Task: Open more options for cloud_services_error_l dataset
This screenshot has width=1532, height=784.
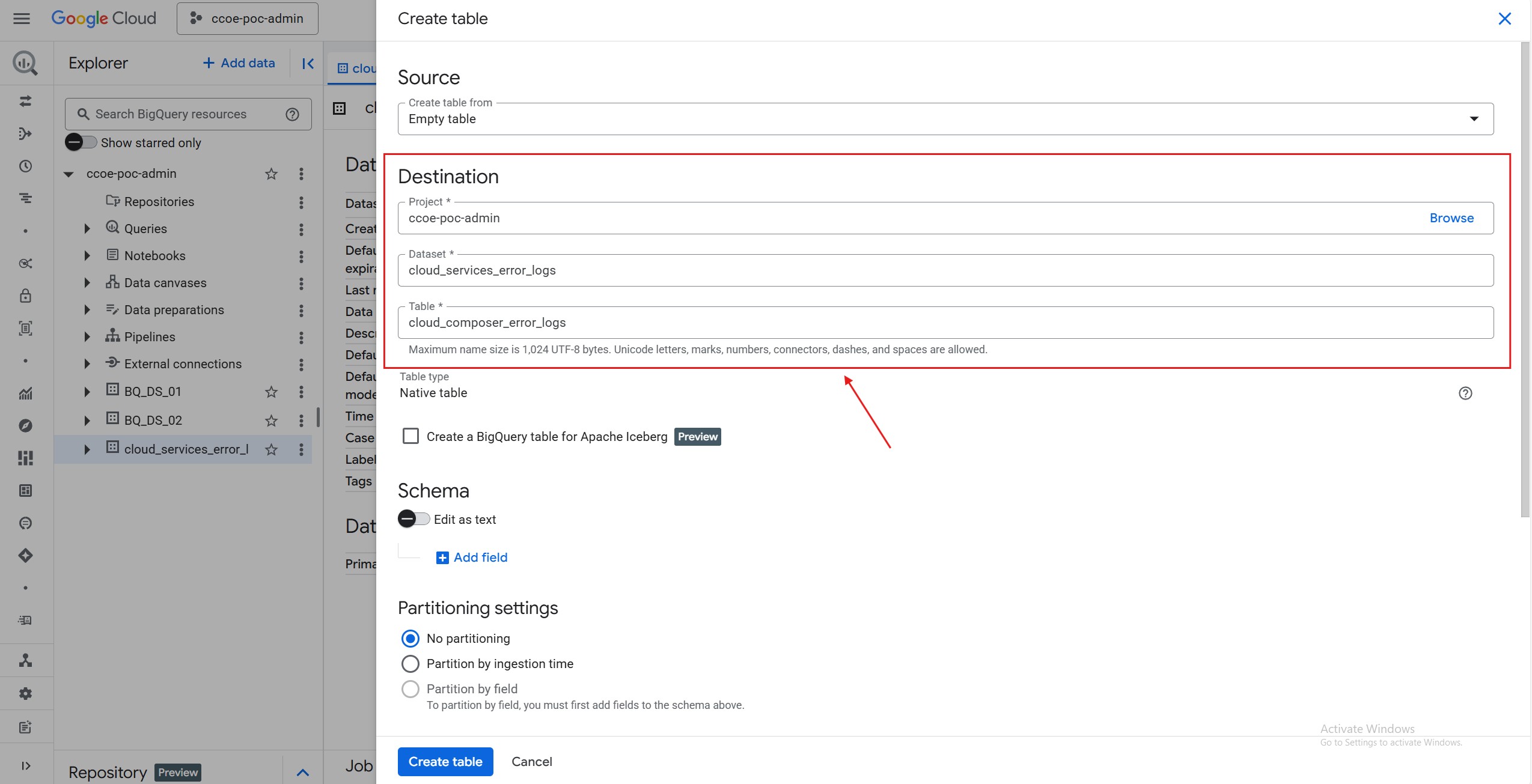Action: pyautogui.click(x=301, y=449)
